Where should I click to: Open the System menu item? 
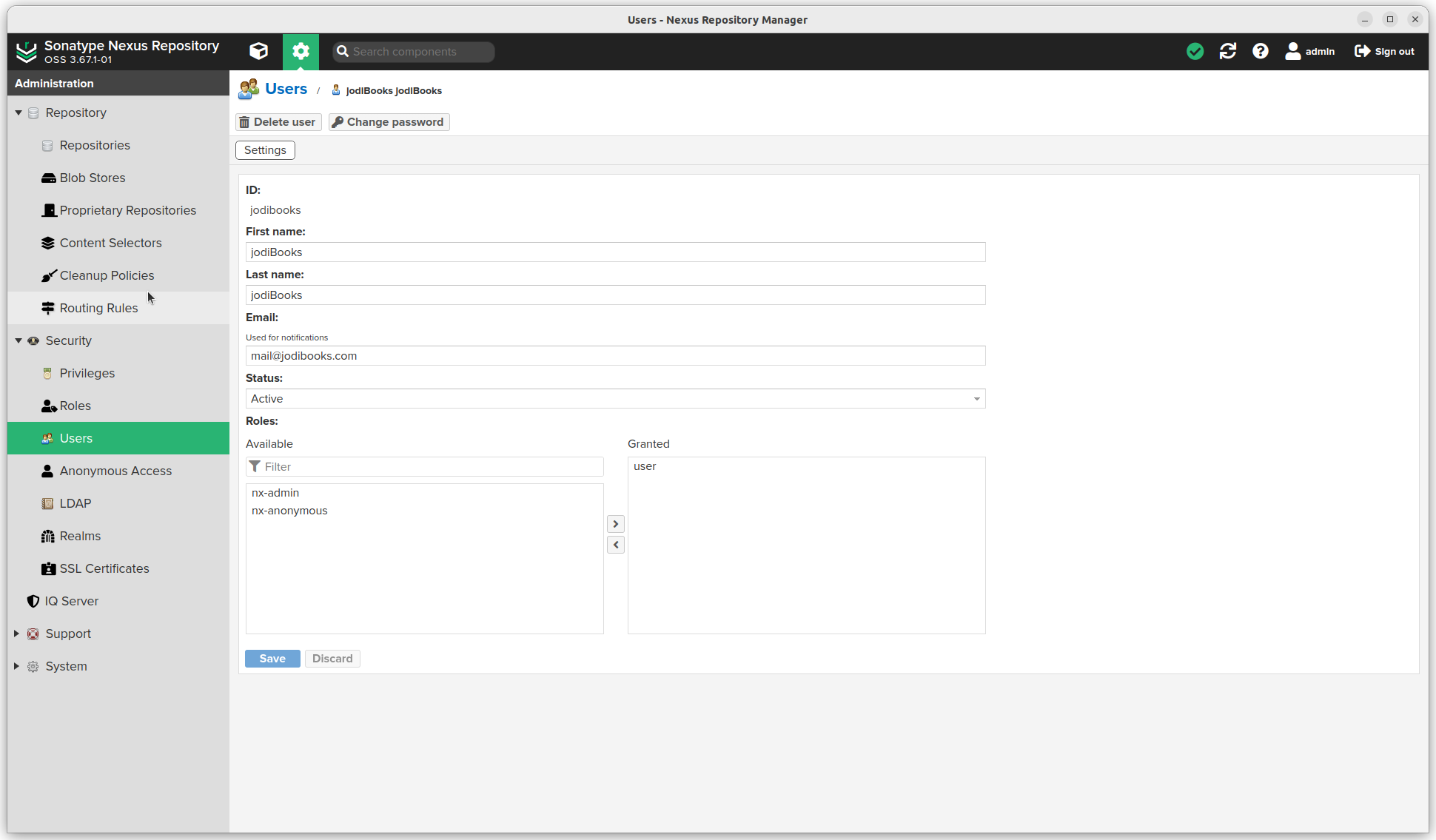tap(118, 666)
